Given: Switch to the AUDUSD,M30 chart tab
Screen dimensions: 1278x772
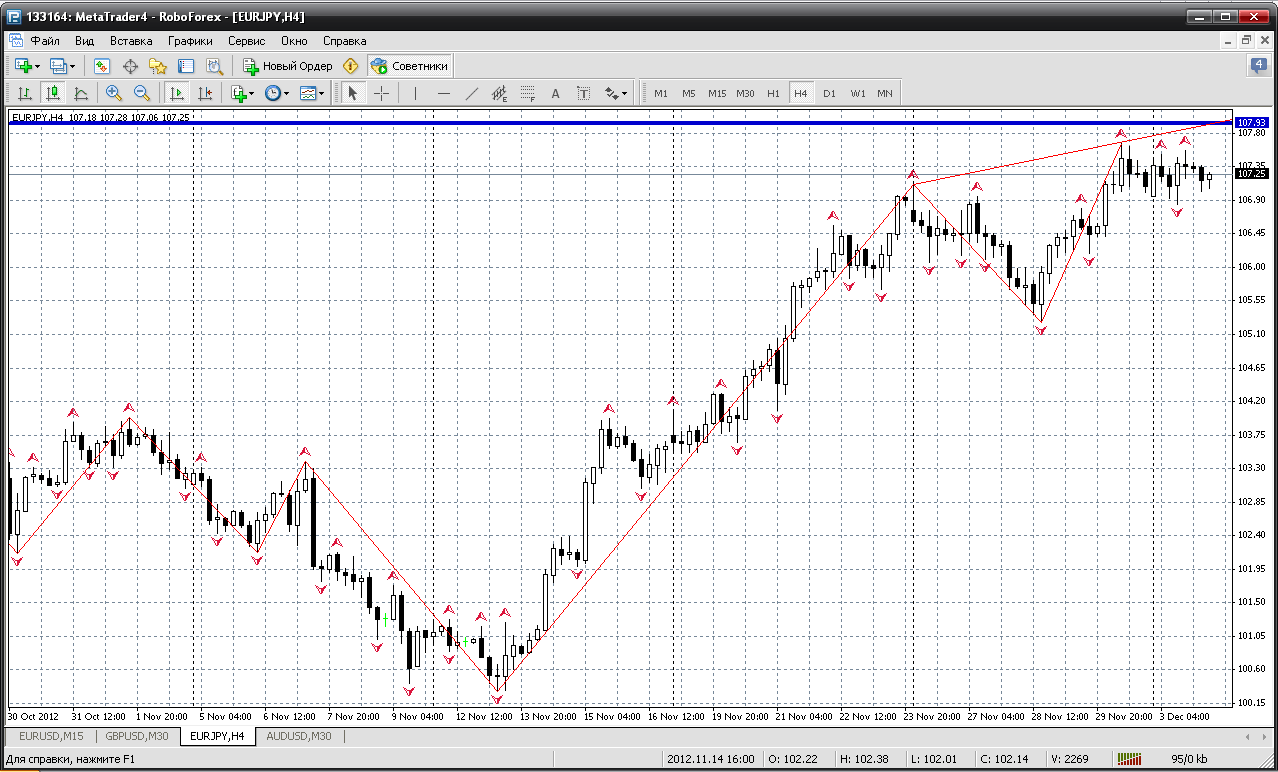Looking at the screenshot, I should coord(299,736).
